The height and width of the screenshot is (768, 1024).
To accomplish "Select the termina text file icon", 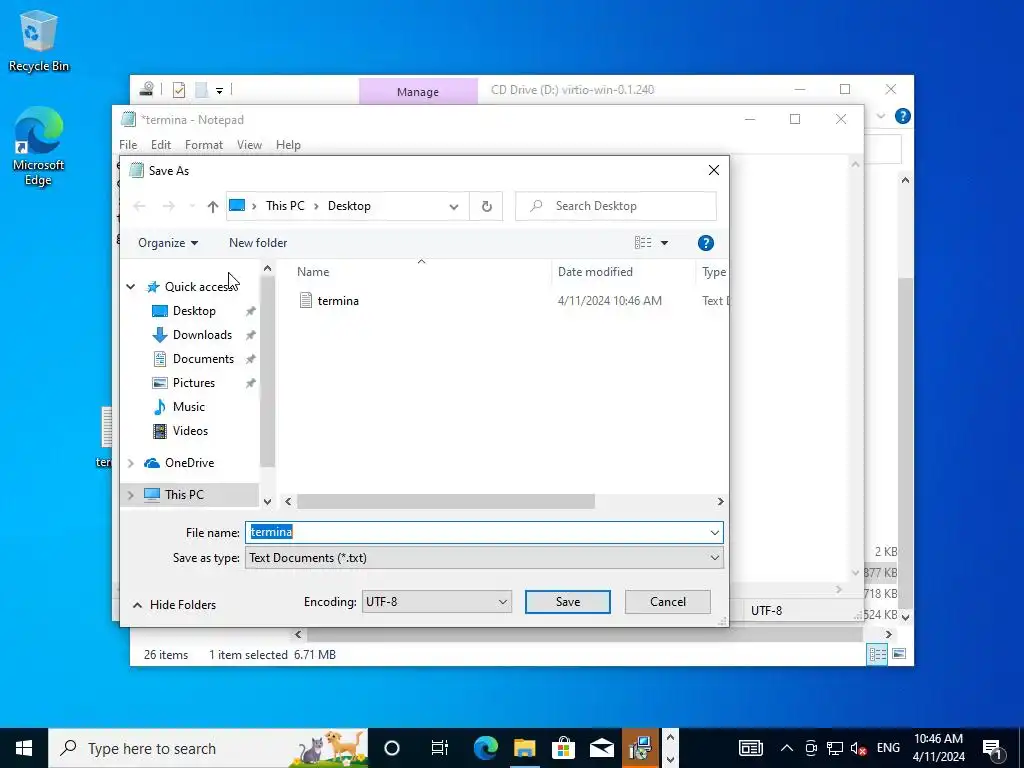I will pyautogui.click(x=306, y=300).
